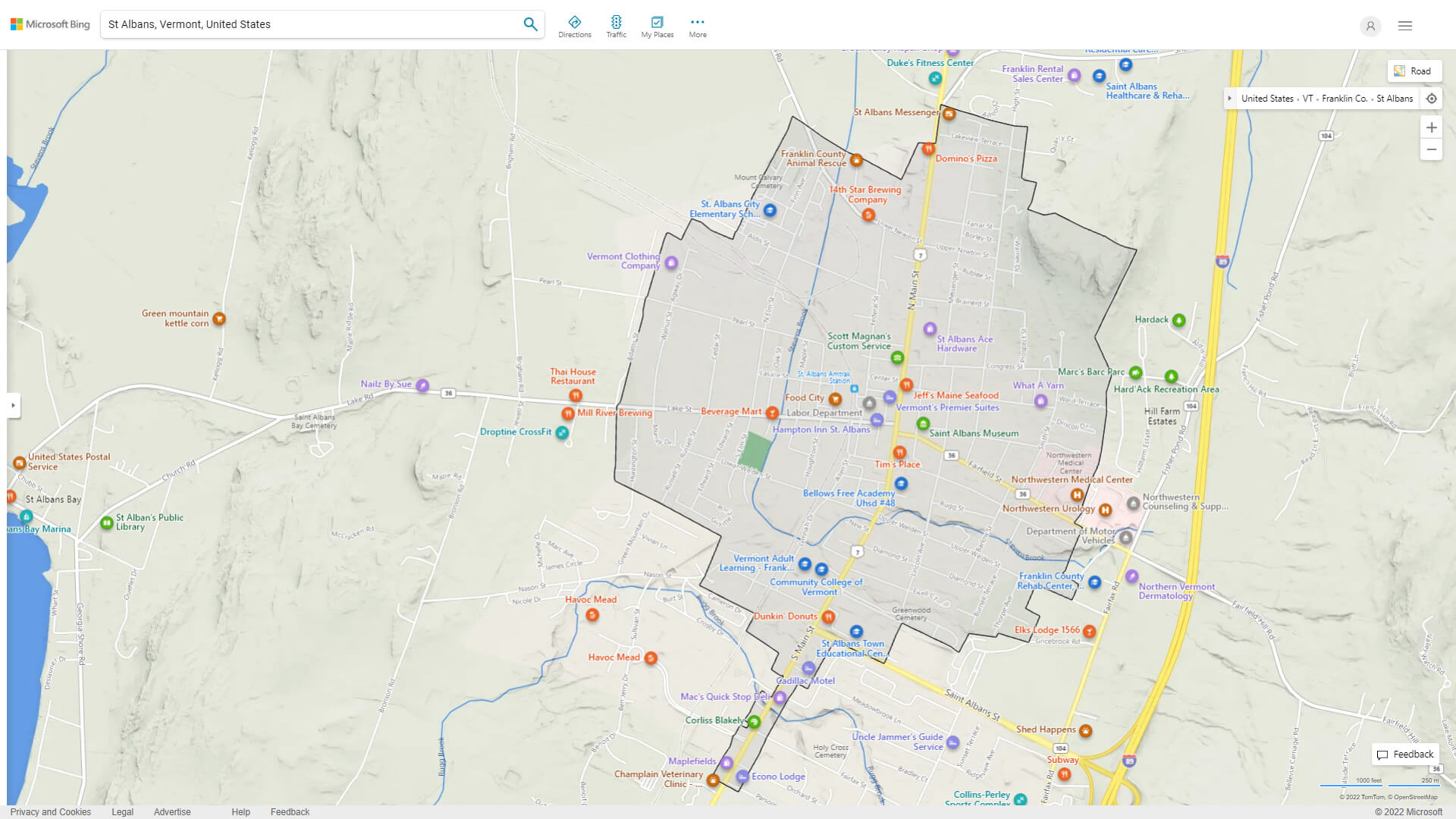Click the locate-me icon near the breadcrumb
This screenshot has width=1456, height=819.
[1432, 98]
